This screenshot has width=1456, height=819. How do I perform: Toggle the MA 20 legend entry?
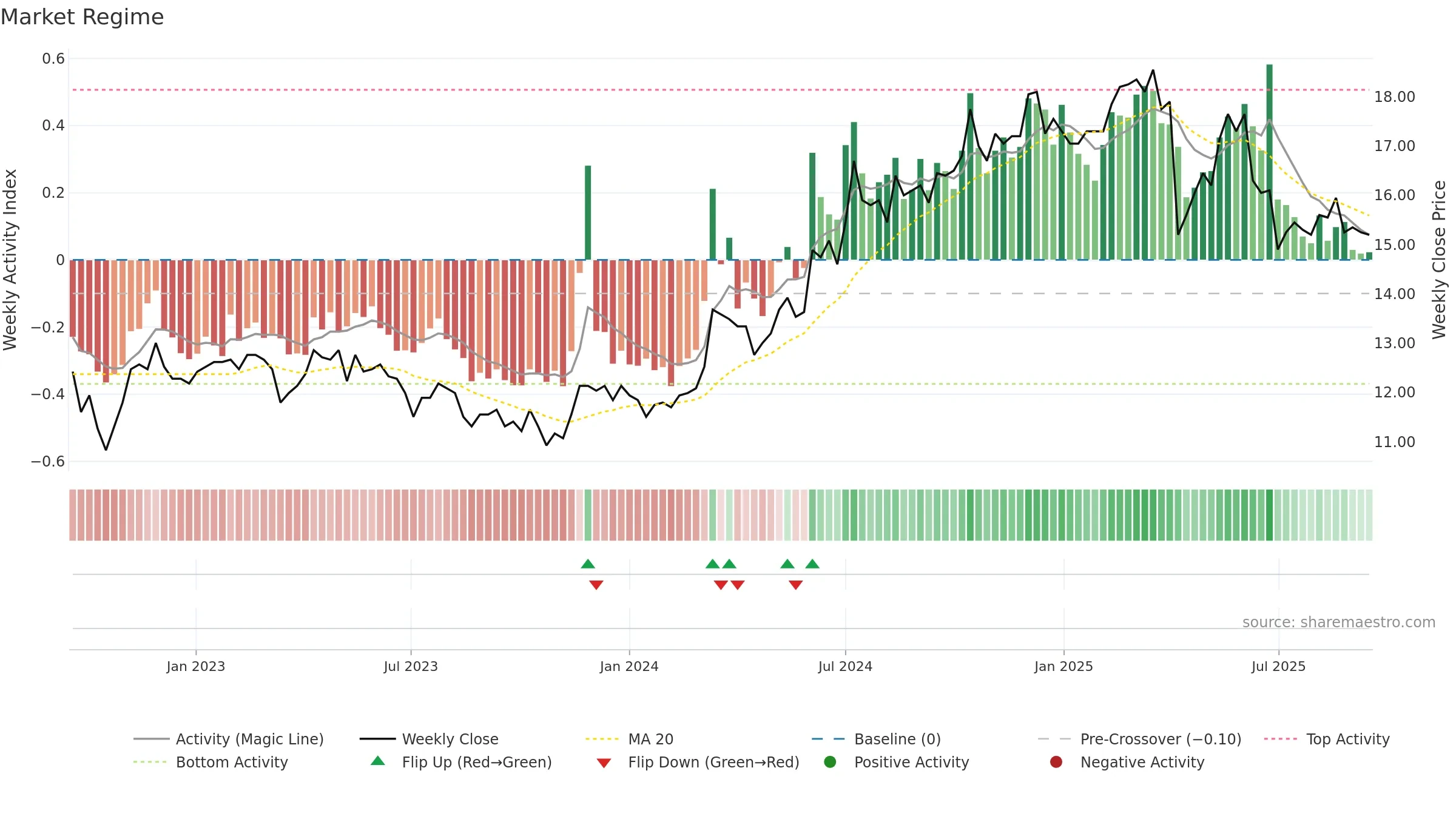click(629, 739)
